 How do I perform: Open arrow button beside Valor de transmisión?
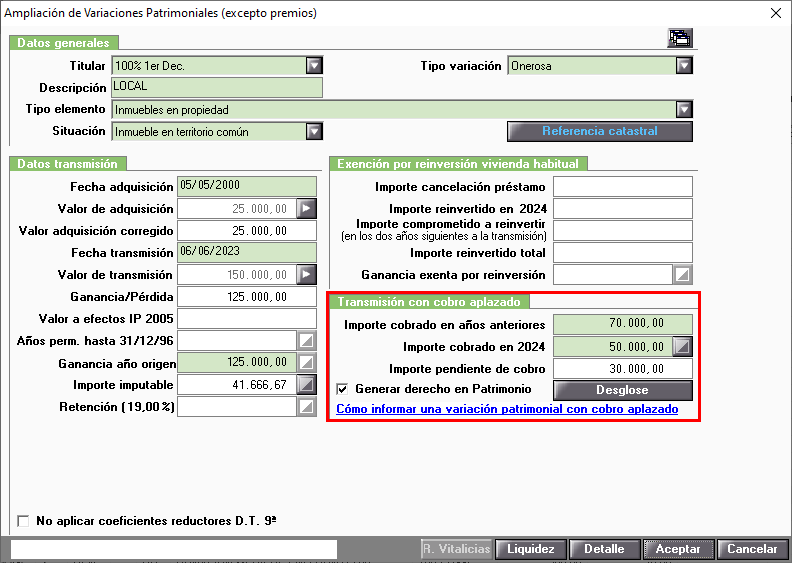[307, 275]
